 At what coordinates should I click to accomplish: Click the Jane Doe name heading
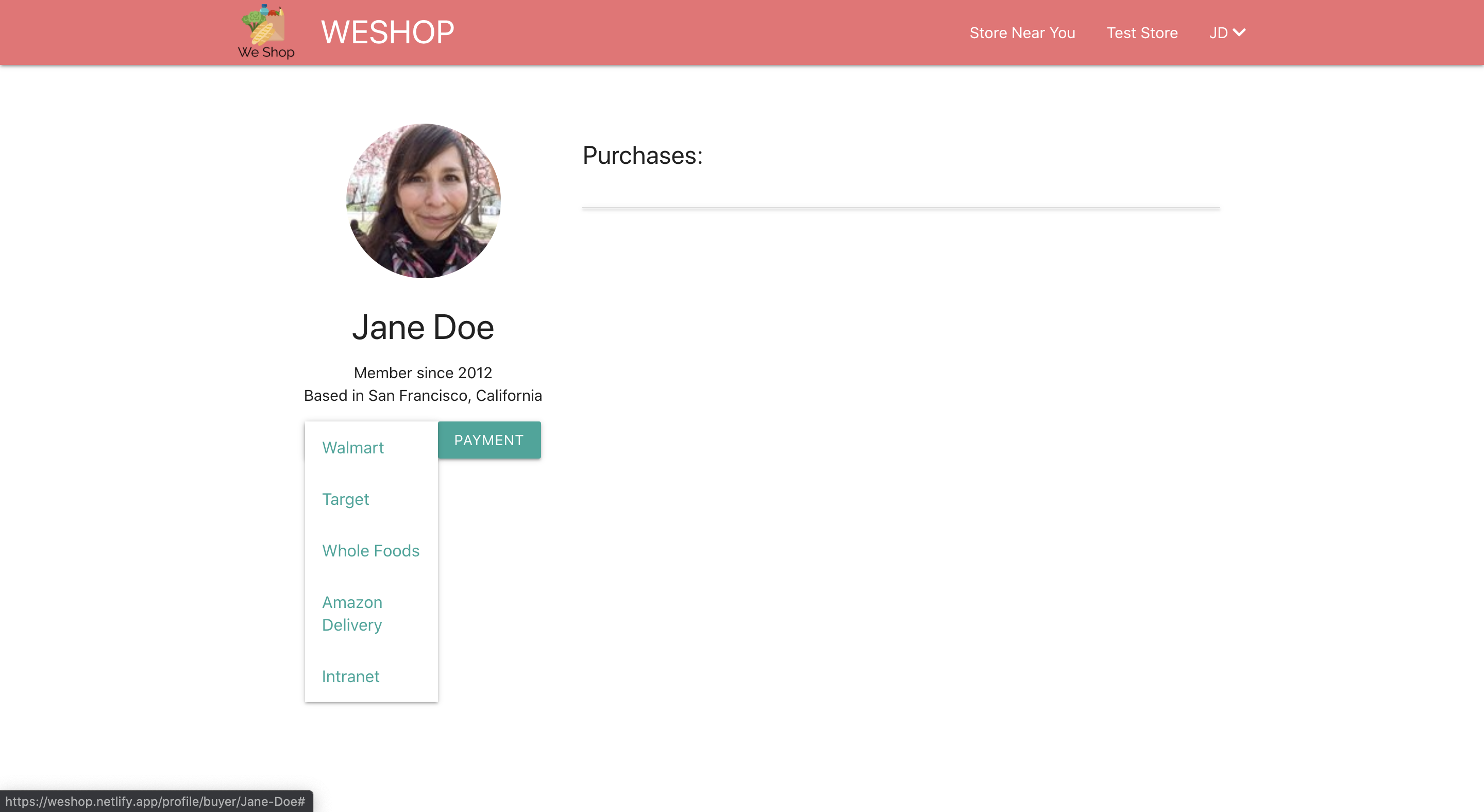(x=423, y=327)
